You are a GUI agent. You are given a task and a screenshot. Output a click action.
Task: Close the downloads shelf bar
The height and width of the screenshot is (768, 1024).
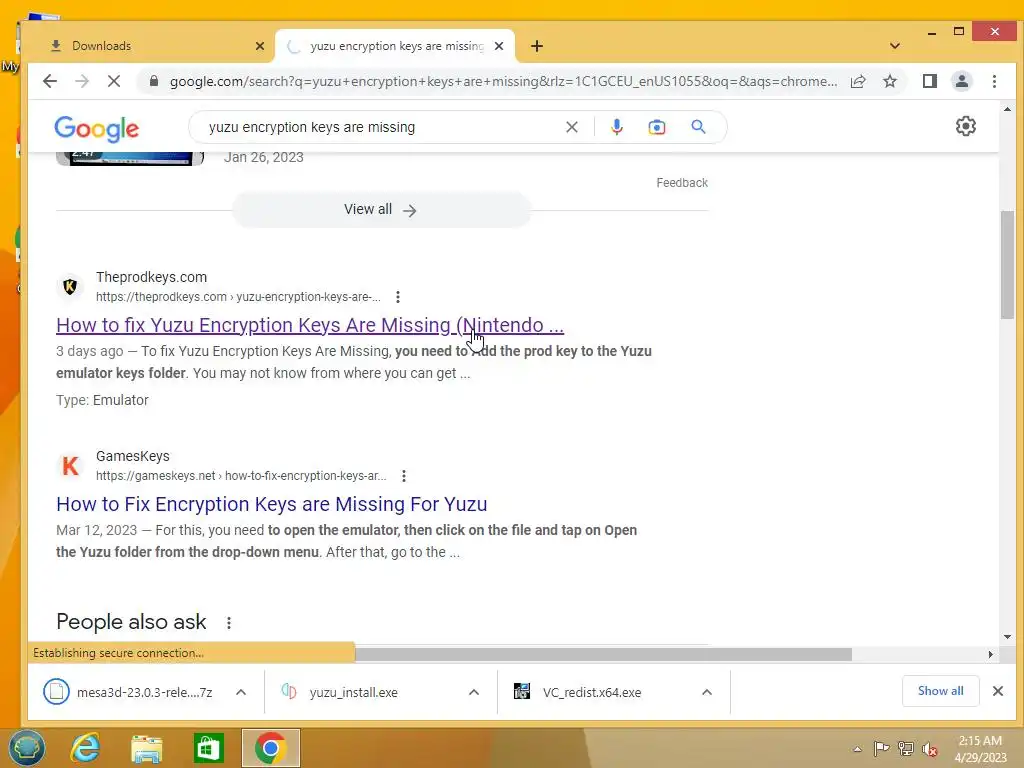997,691
